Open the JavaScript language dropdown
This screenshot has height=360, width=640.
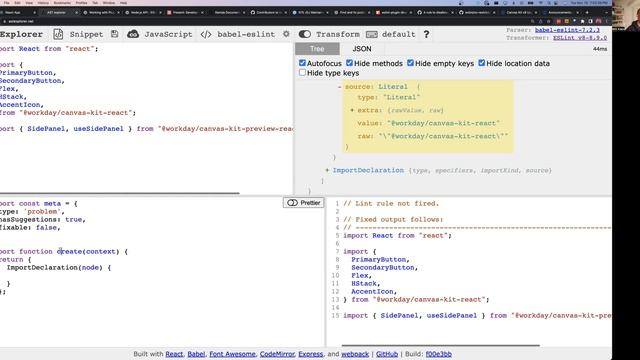[160, 34]
